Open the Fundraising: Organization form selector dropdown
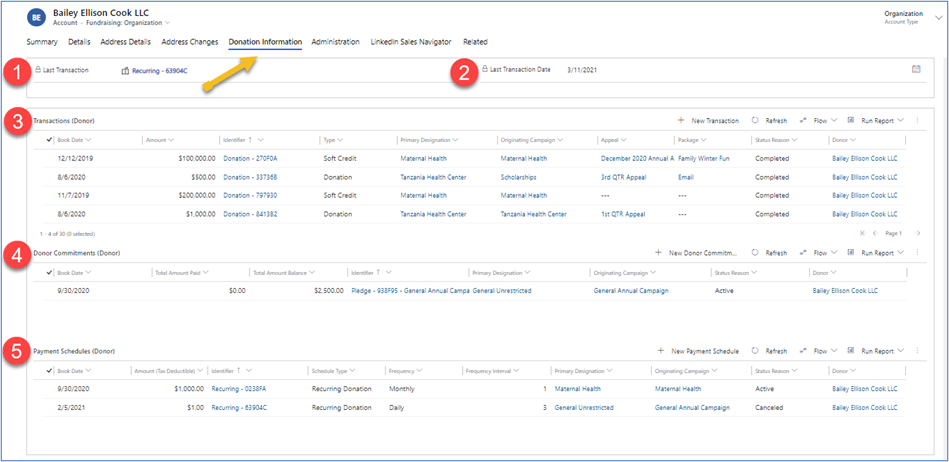Image resolution: width=949 pixels, height=462 pixels. [167, 22]
